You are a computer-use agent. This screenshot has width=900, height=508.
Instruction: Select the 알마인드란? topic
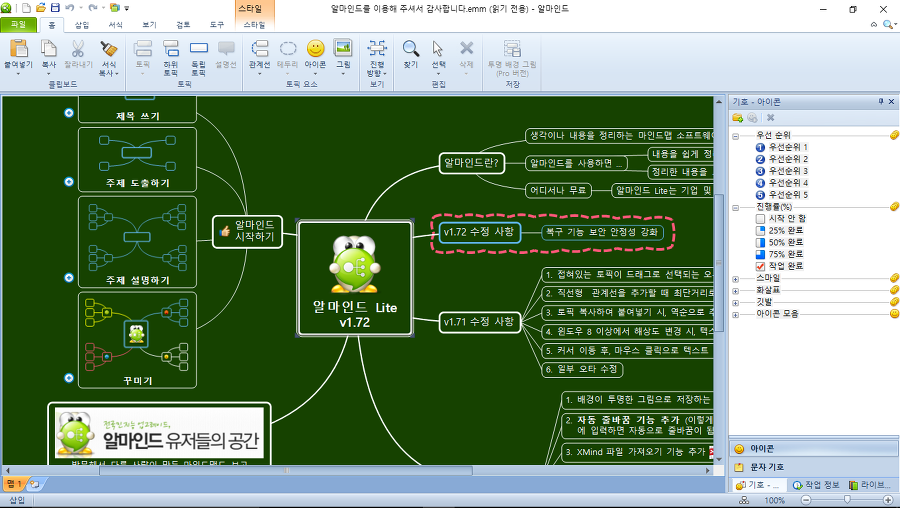471,162
